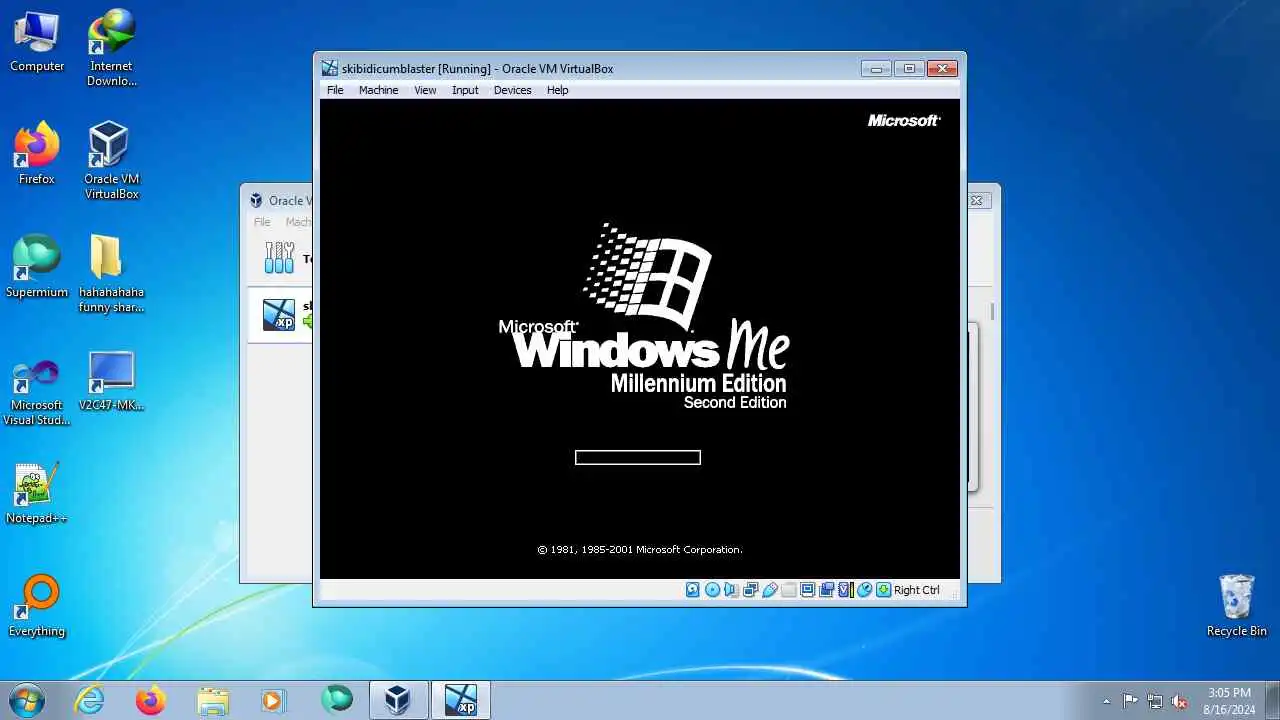Open Windows Explorer from the taskbar

213,700
